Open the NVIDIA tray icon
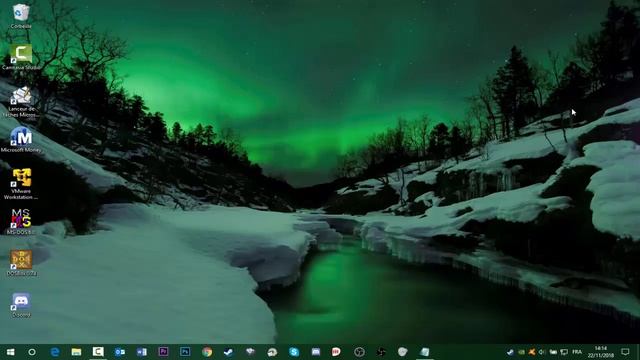The height and width of the screenshot is (360, 640). [521, 352]
